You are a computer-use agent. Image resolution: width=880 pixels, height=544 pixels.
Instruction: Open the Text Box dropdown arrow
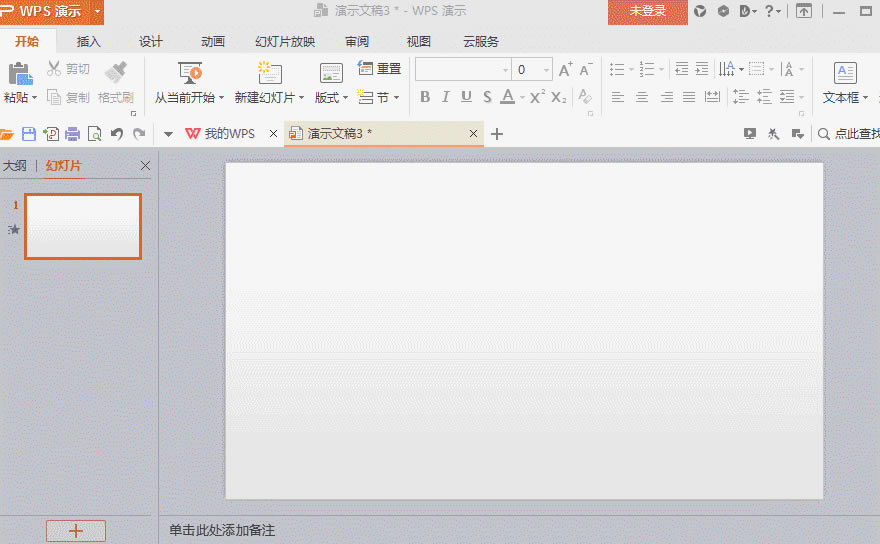[x=865, y=98]
